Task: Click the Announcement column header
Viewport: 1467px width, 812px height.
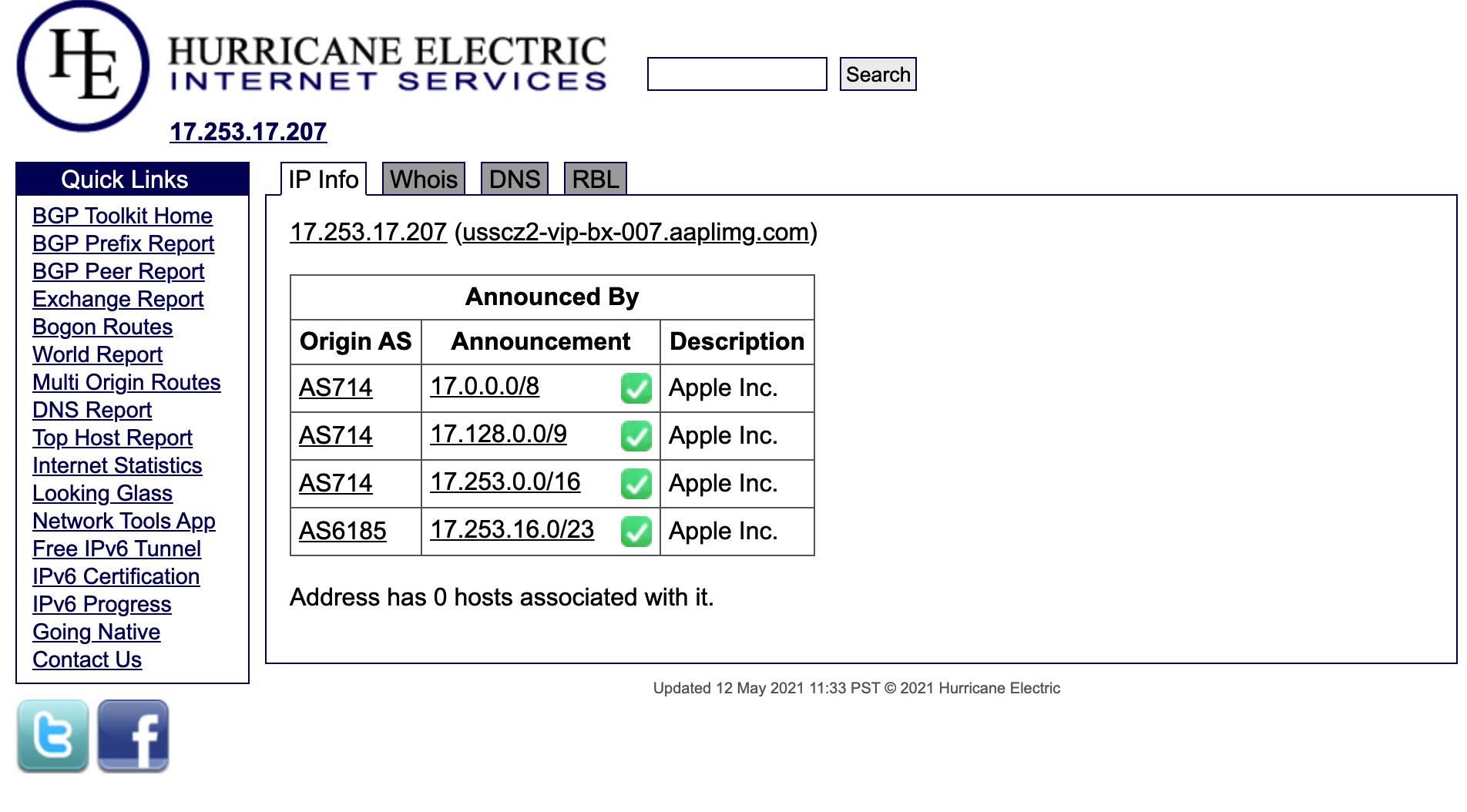Action: pyautogui.click(x=541, y=341)
